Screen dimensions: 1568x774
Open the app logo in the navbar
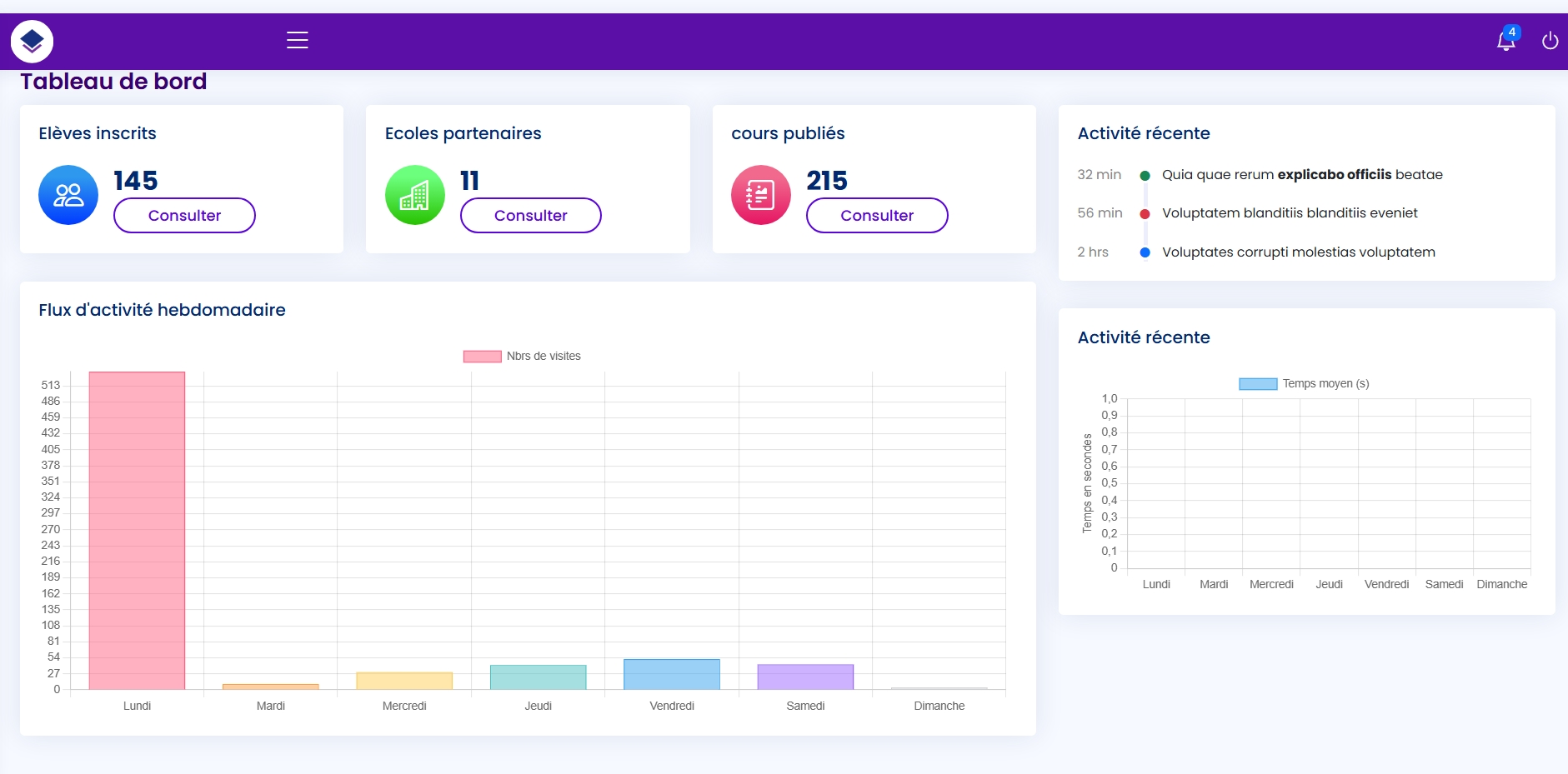tap(32, 40)
